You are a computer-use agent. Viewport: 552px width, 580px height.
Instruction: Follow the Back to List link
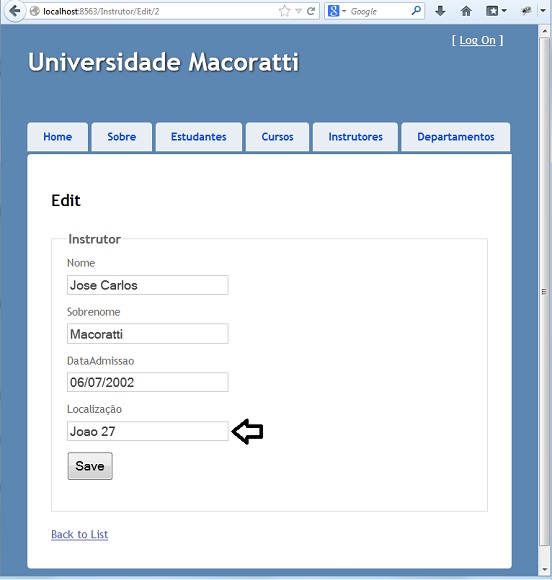(x=80, y=534)
